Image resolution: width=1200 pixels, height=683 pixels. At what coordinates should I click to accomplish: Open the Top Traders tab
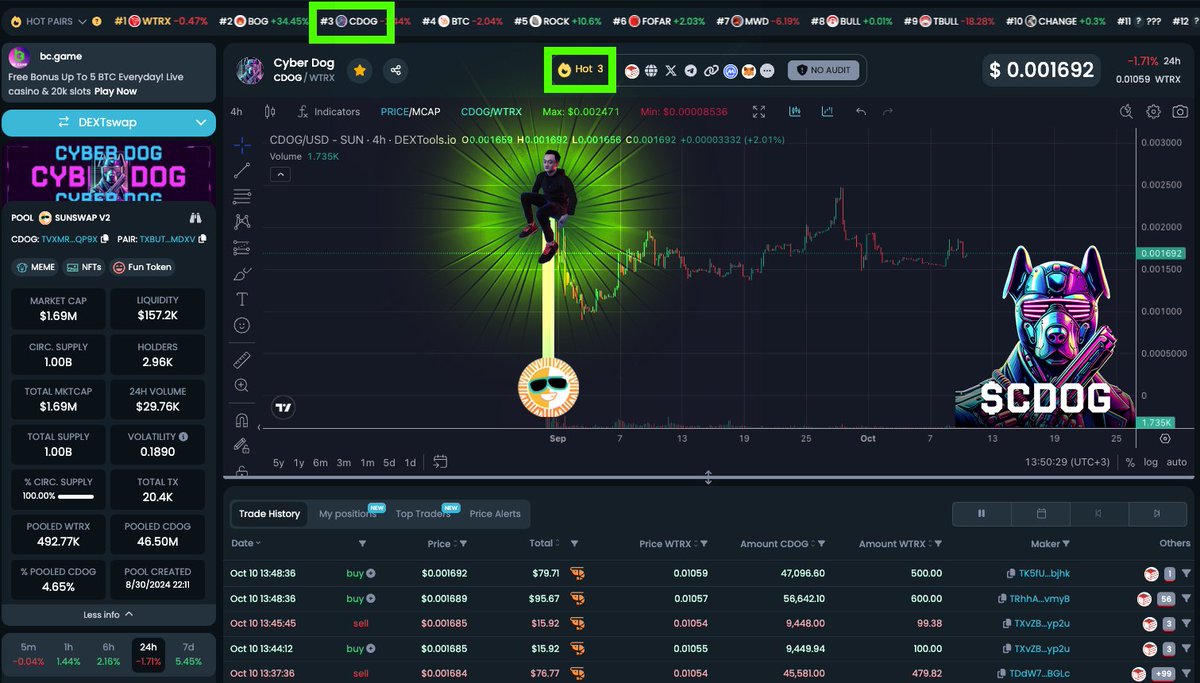[423, 514]
